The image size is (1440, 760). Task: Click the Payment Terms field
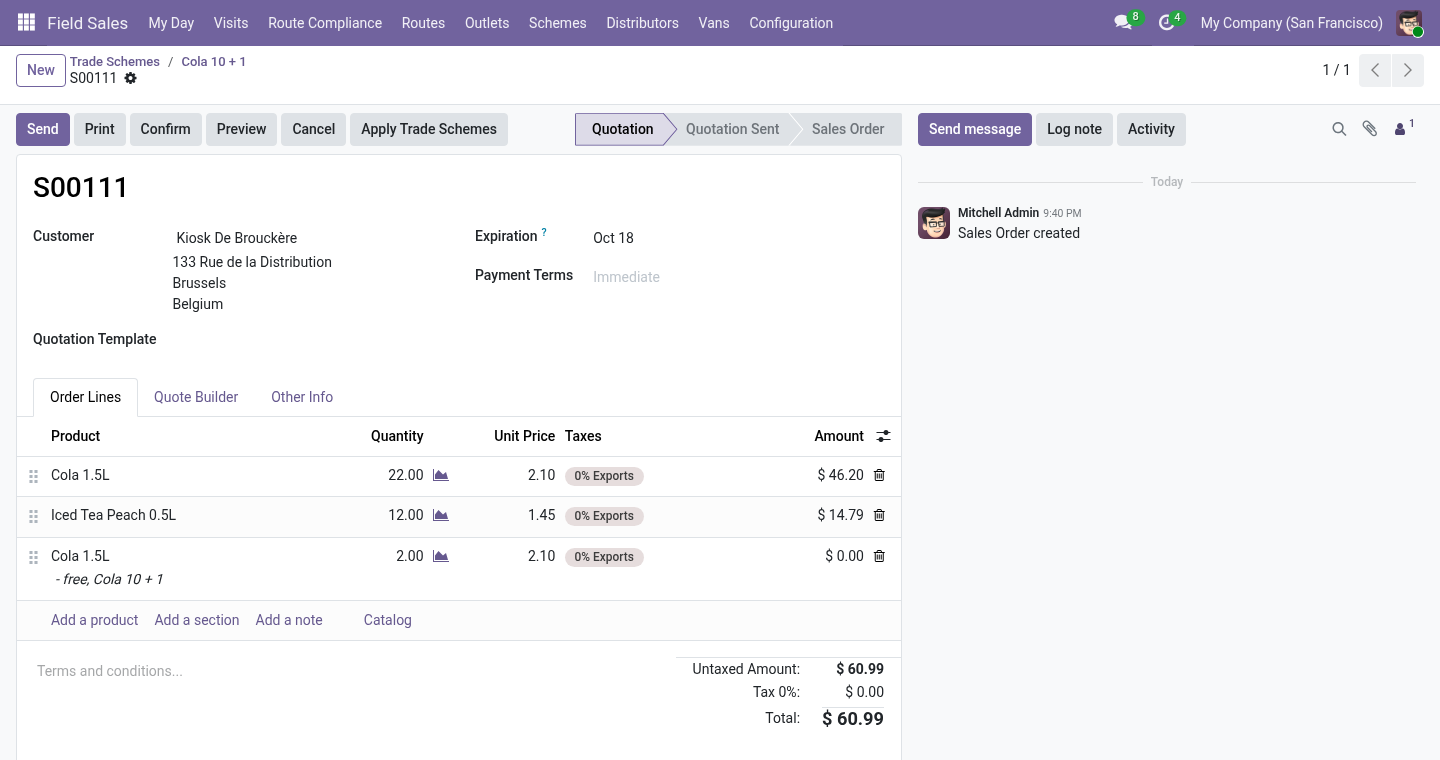[737, 277]
